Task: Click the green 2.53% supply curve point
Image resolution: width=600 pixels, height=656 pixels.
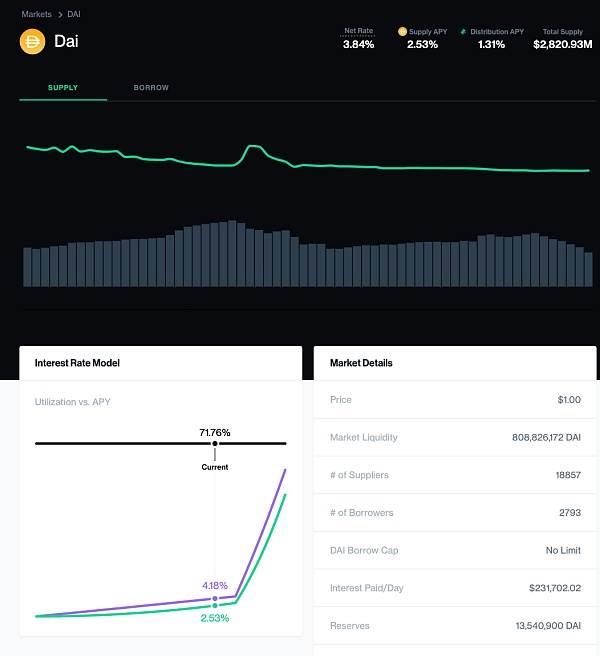Action: 215,605
